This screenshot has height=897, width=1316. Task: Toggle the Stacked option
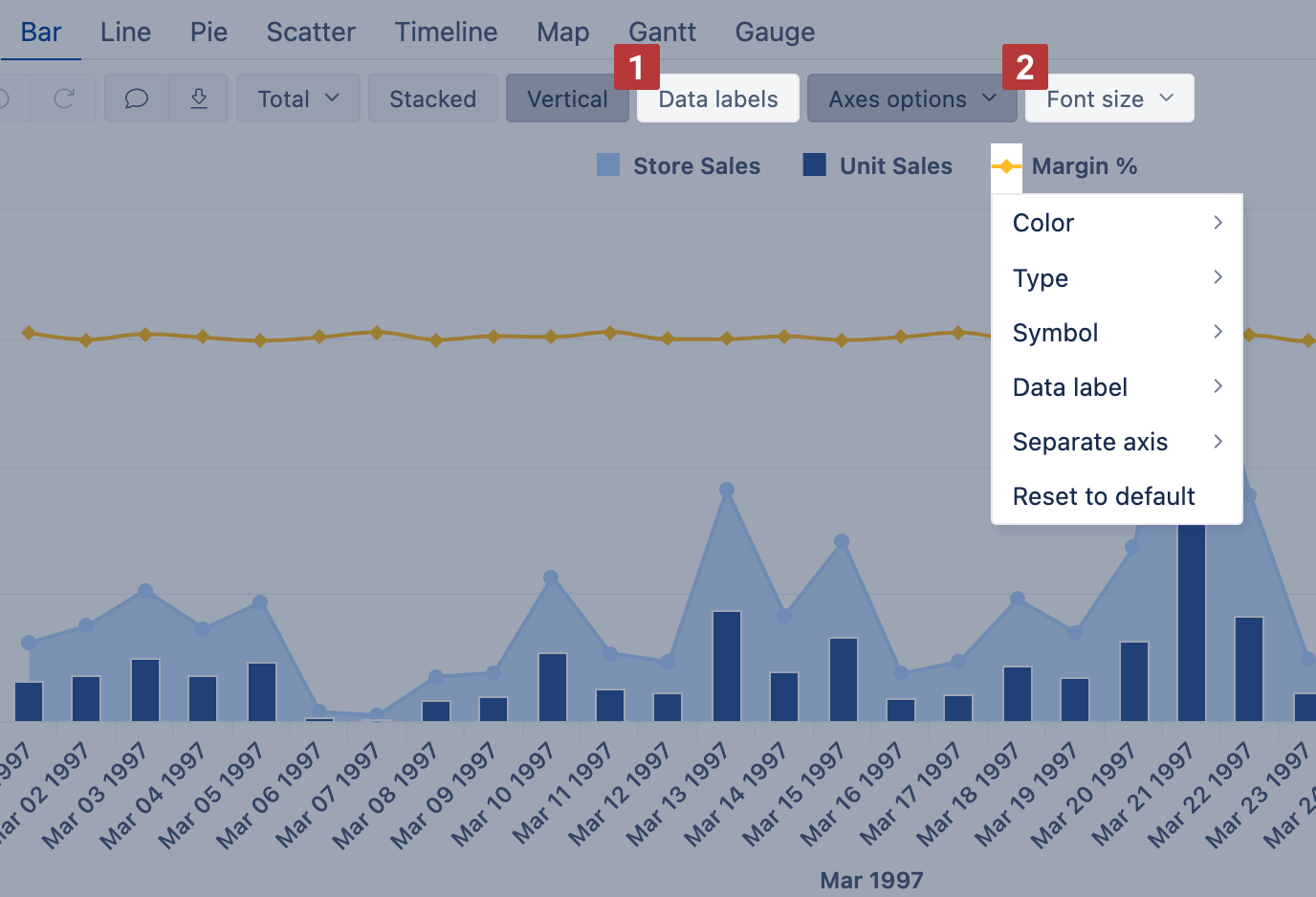point(433,98)
